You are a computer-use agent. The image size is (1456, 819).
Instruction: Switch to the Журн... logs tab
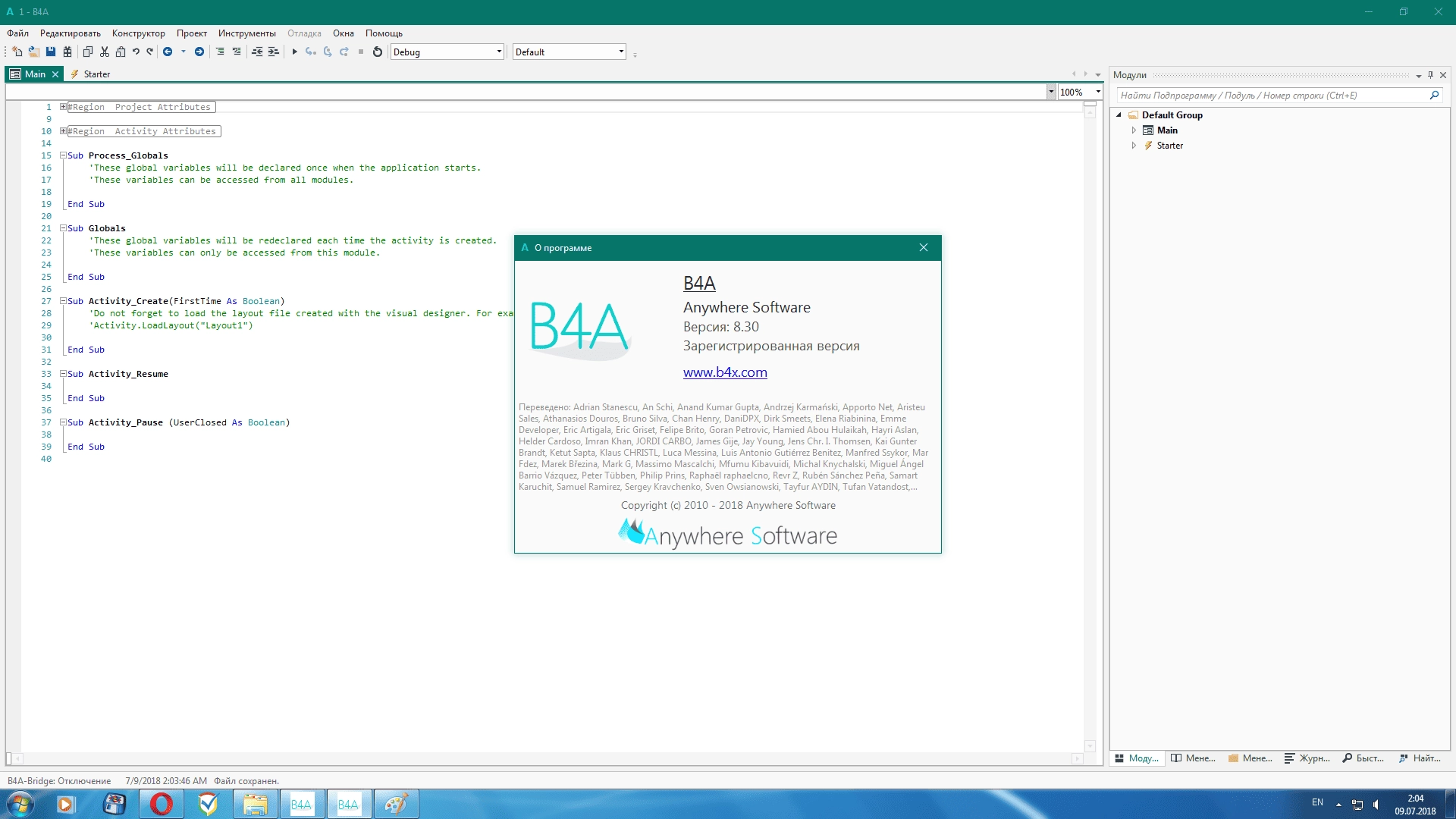pos(1307,758)
